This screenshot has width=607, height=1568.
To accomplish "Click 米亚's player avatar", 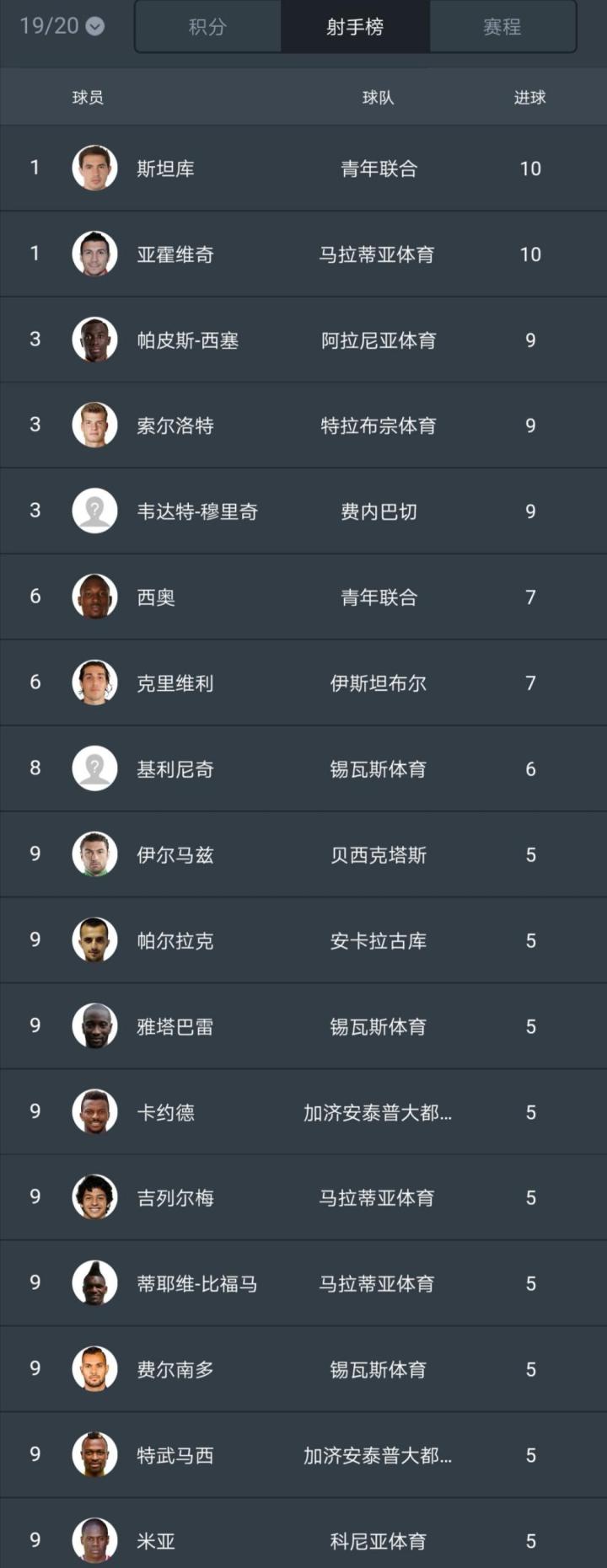I will (x=94, y=1540).
